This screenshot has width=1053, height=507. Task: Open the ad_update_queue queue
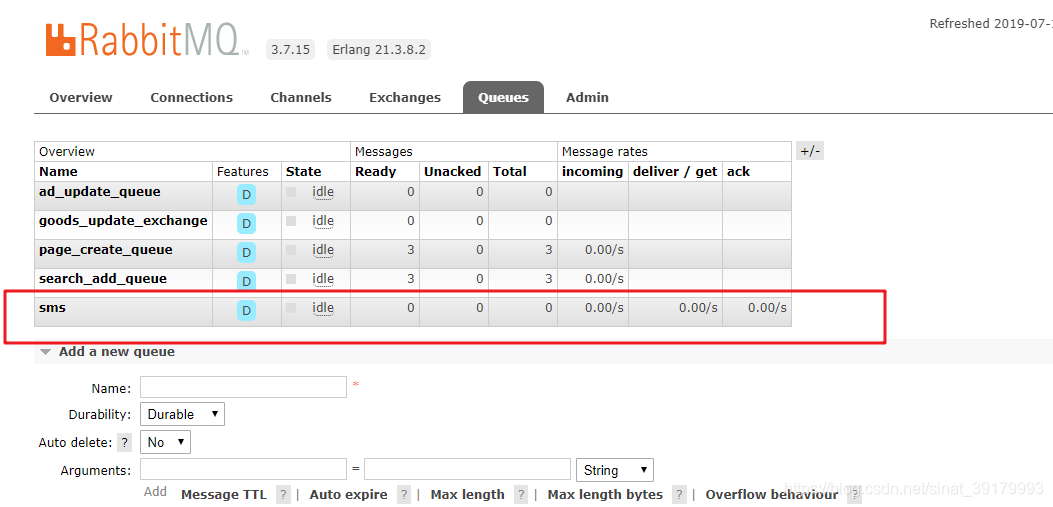(x=99, y=191)
